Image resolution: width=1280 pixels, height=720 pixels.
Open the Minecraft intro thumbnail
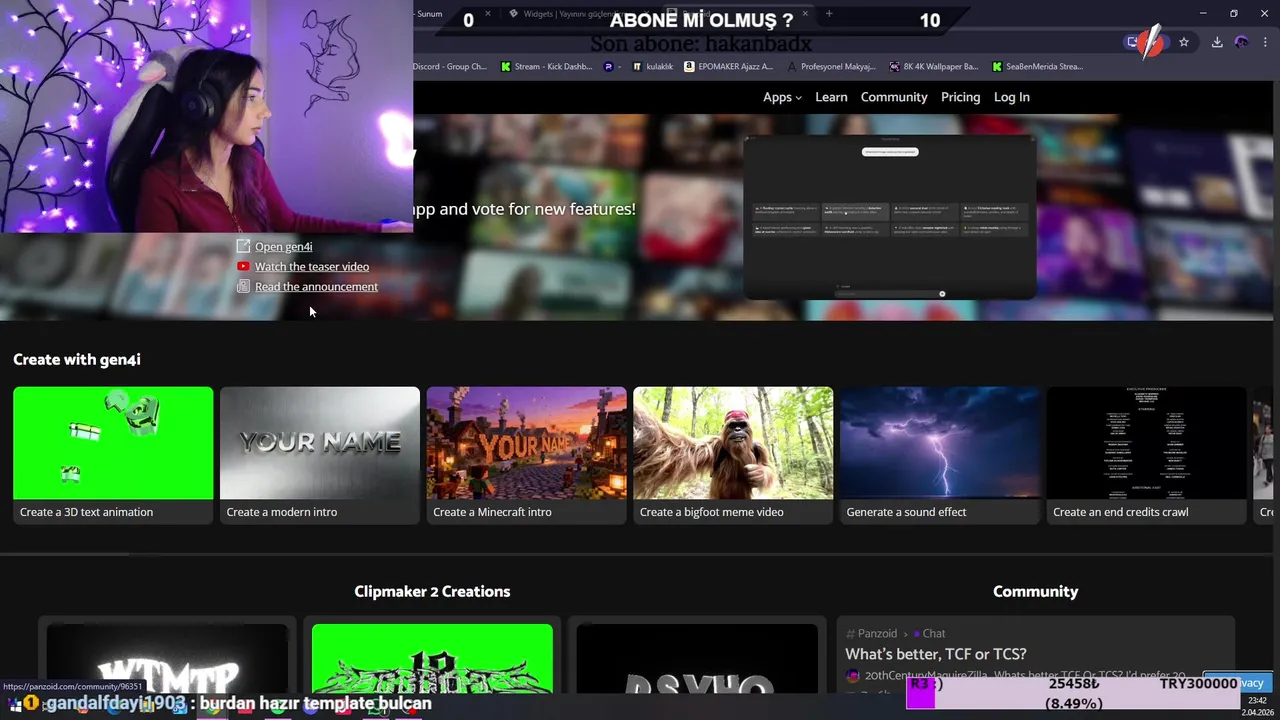coord(526,443)
